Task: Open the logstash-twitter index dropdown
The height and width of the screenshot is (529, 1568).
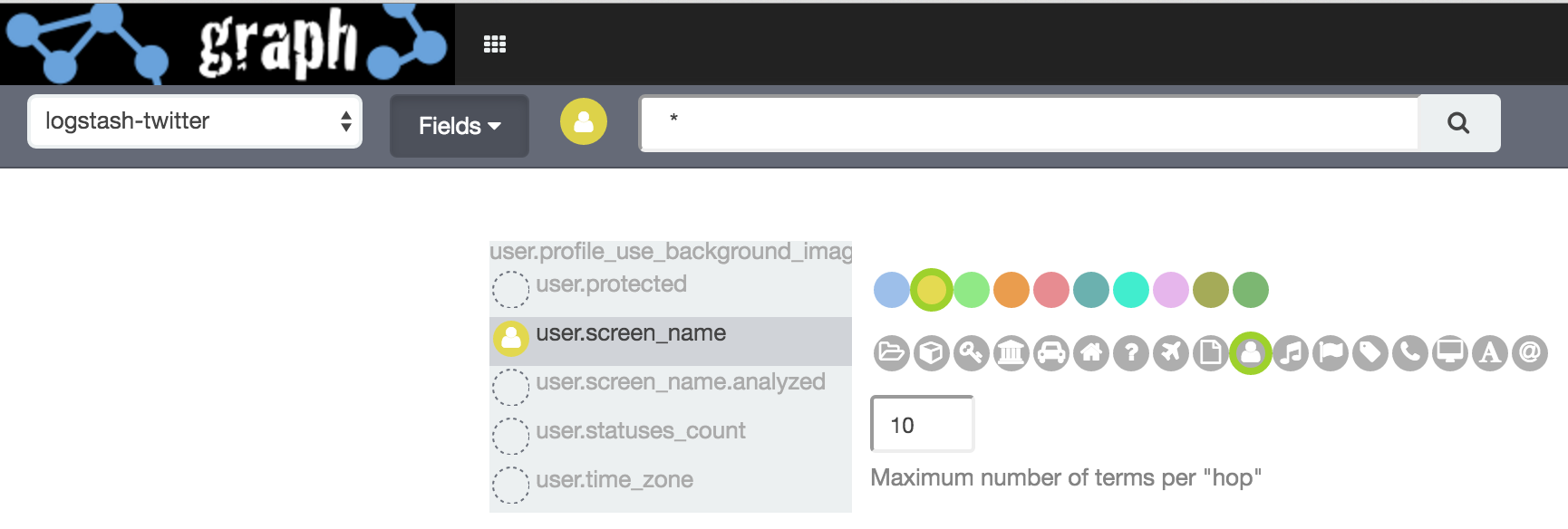Action: (195, 121)
